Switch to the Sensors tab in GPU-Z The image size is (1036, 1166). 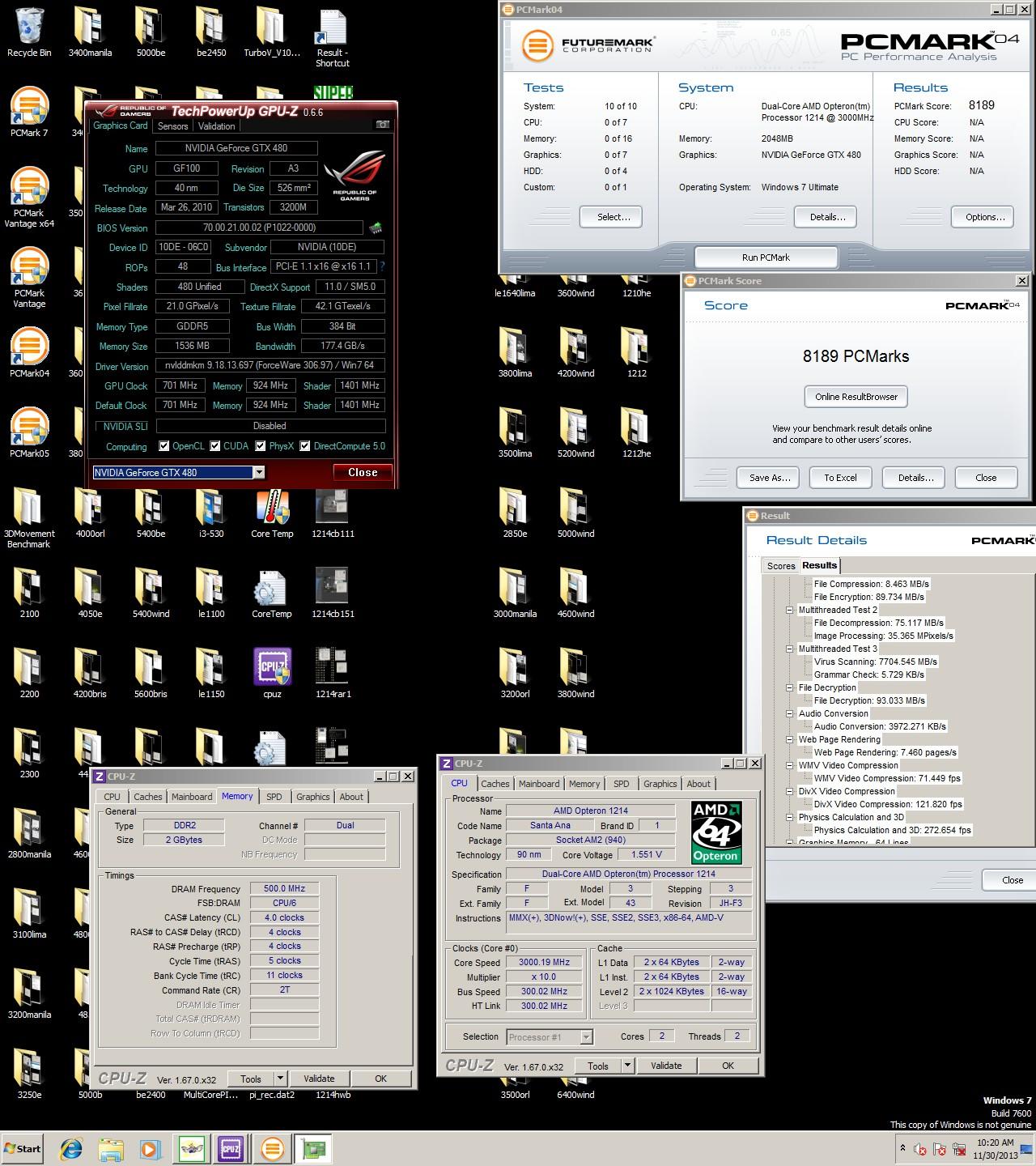[x=172, y=126]
